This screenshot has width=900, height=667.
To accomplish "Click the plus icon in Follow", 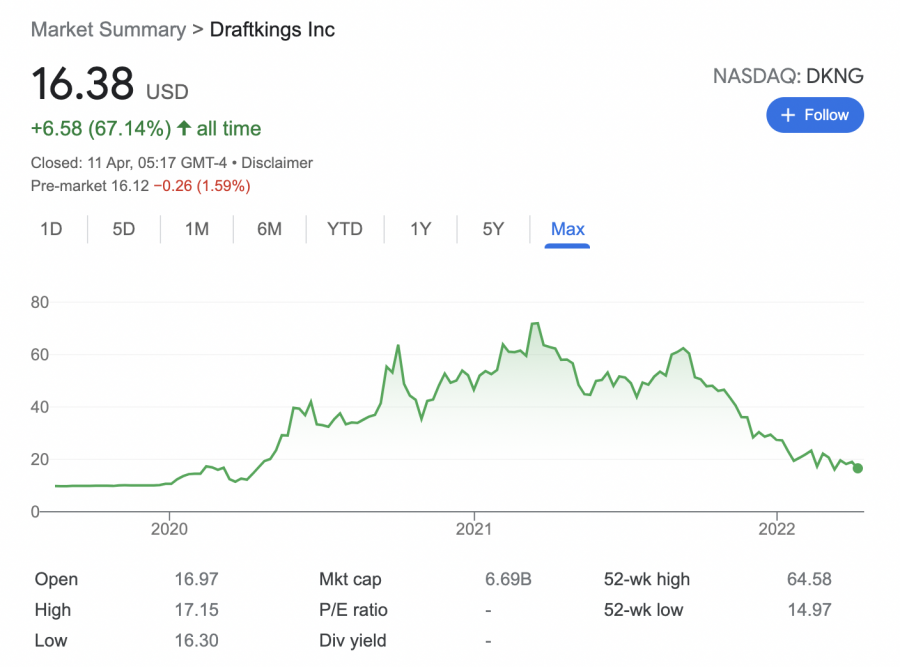I will pyautogui.click(x=788, y=115).
